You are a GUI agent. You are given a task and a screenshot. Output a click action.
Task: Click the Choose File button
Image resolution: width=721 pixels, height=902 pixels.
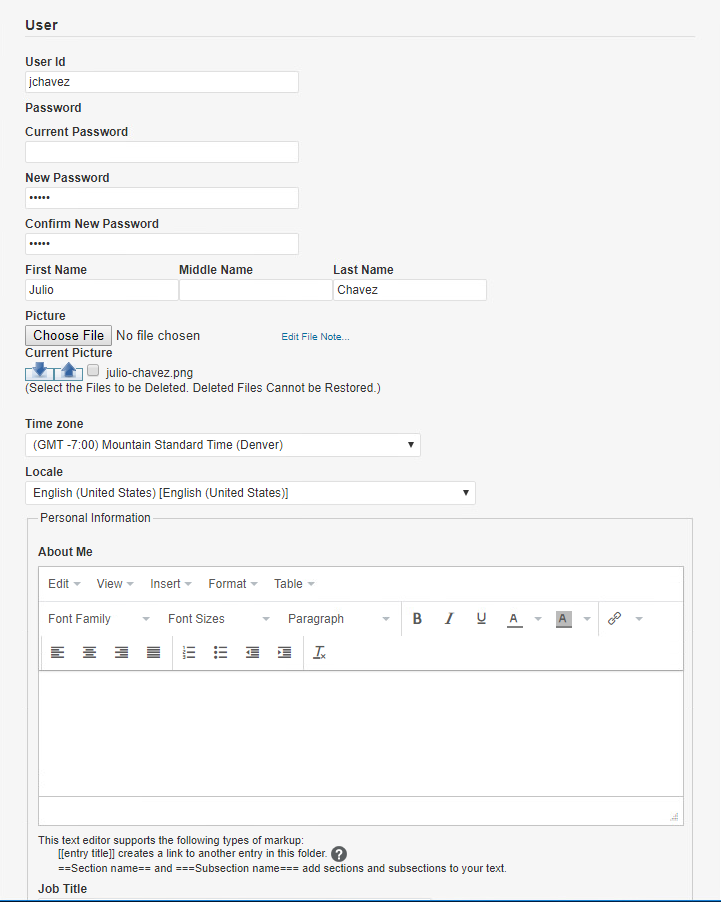[x=68, y=336]
